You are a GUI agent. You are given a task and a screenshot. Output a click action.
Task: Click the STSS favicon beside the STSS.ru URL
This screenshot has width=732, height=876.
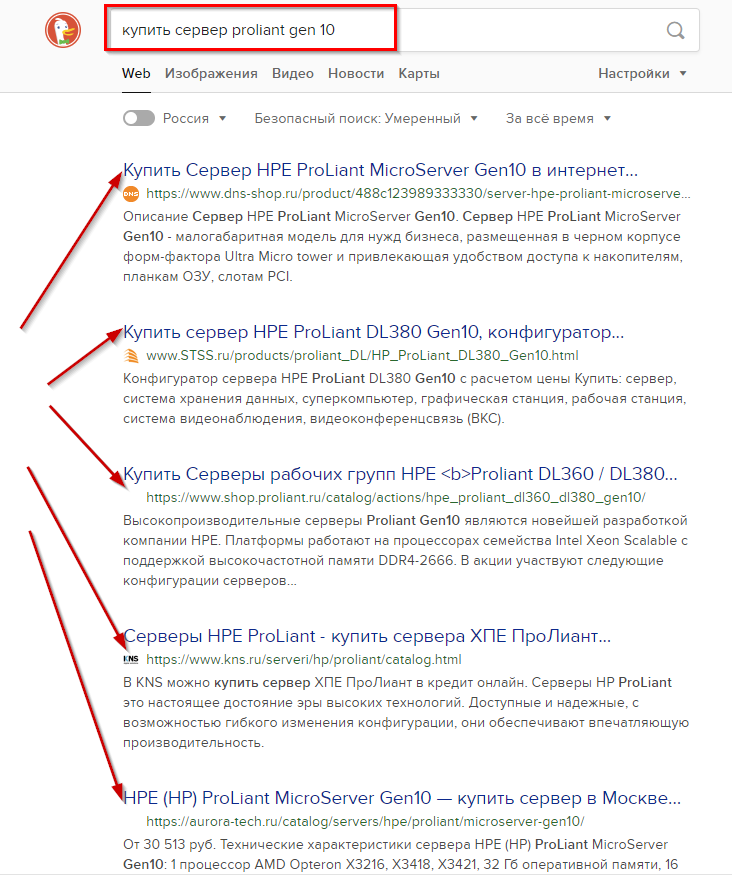click(131, 356)
